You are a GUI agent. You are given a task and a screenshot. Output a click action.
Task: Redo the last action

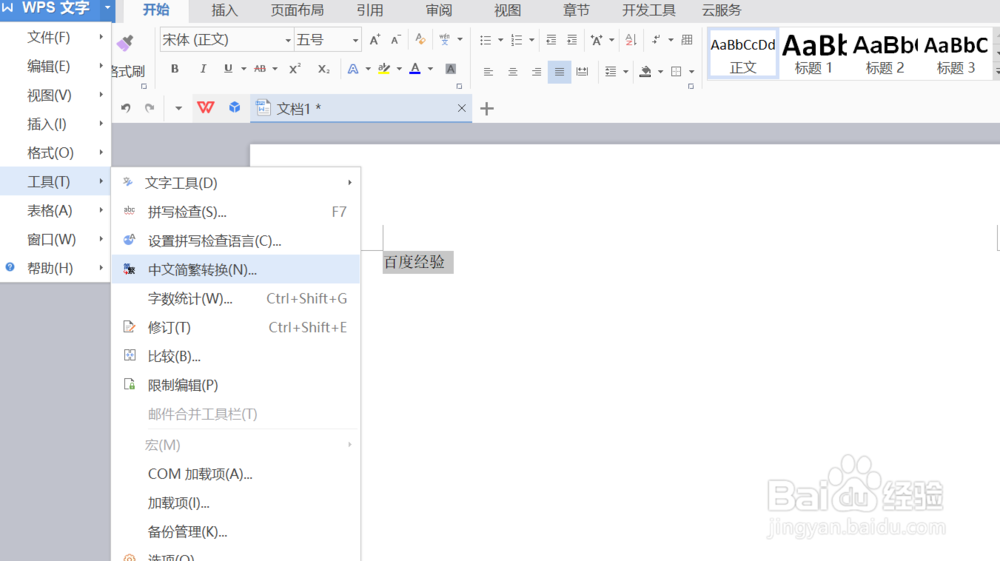[149, 108]
